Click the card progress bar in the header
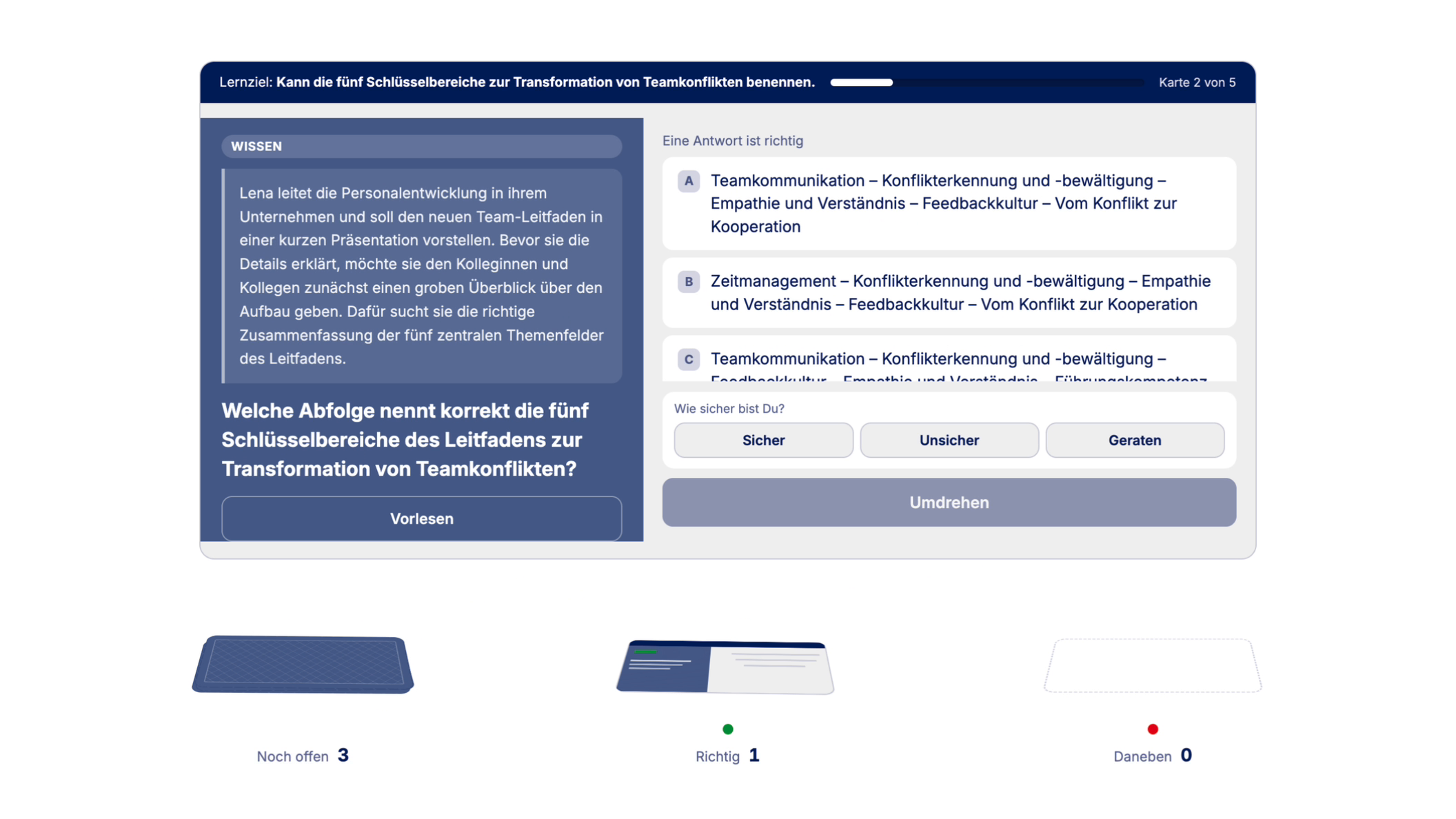The width and height of the screenshot is (1456, 819). 987,82
